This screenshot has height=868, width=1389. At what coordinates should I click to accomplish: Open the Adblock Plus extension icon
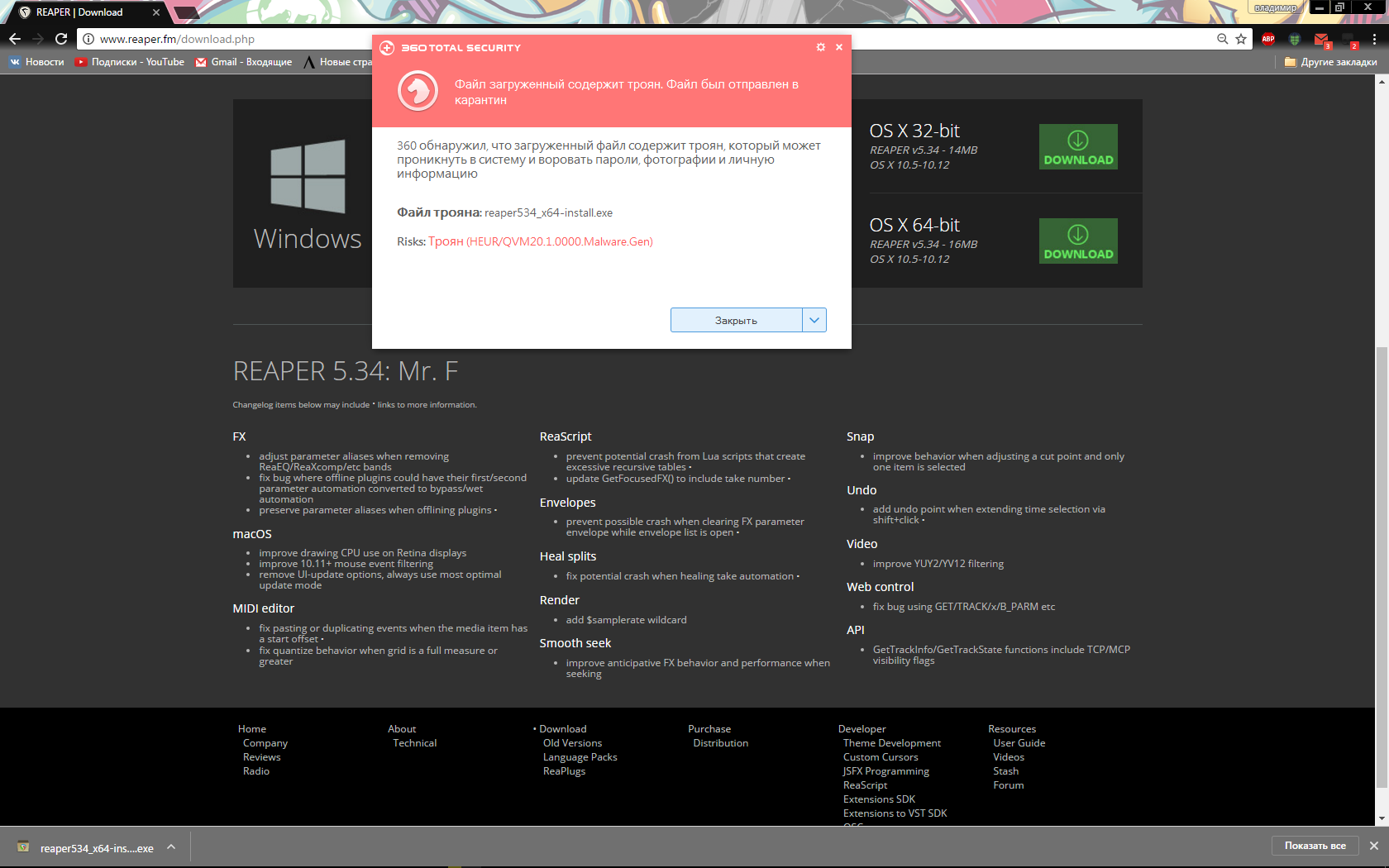1268,39
